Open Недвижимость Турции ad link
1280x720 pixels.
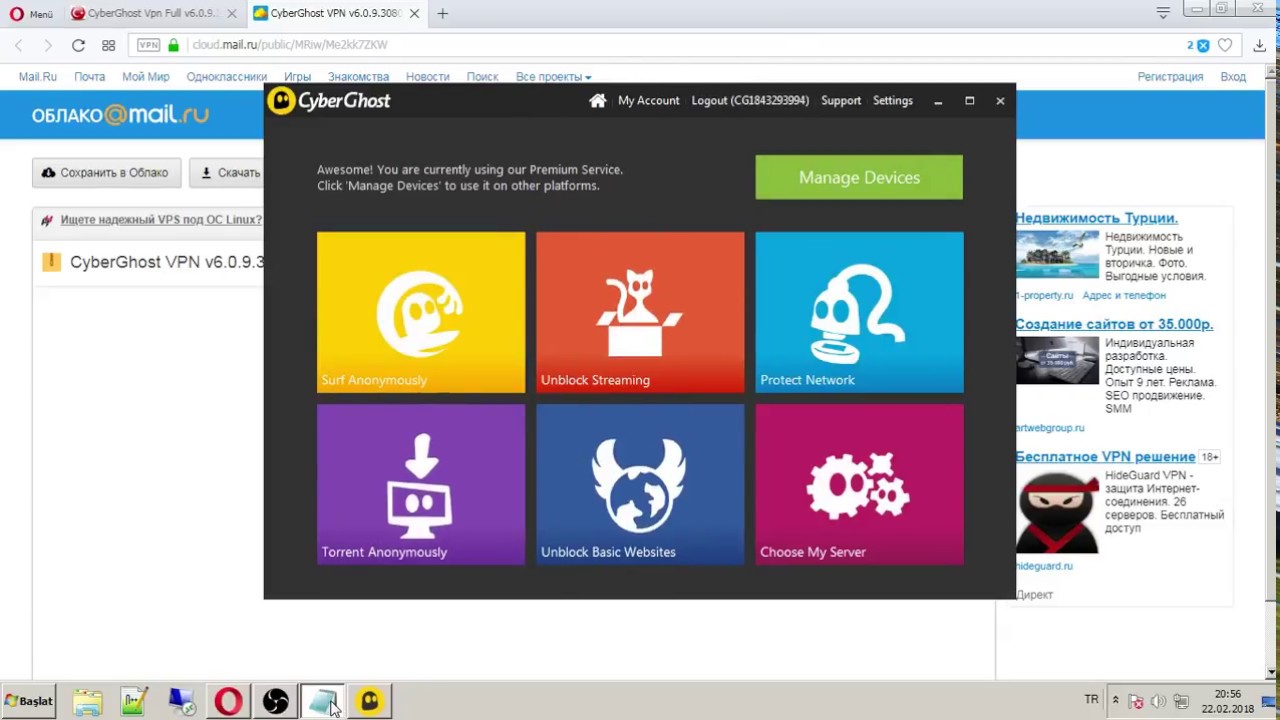tap(1097, 218)
